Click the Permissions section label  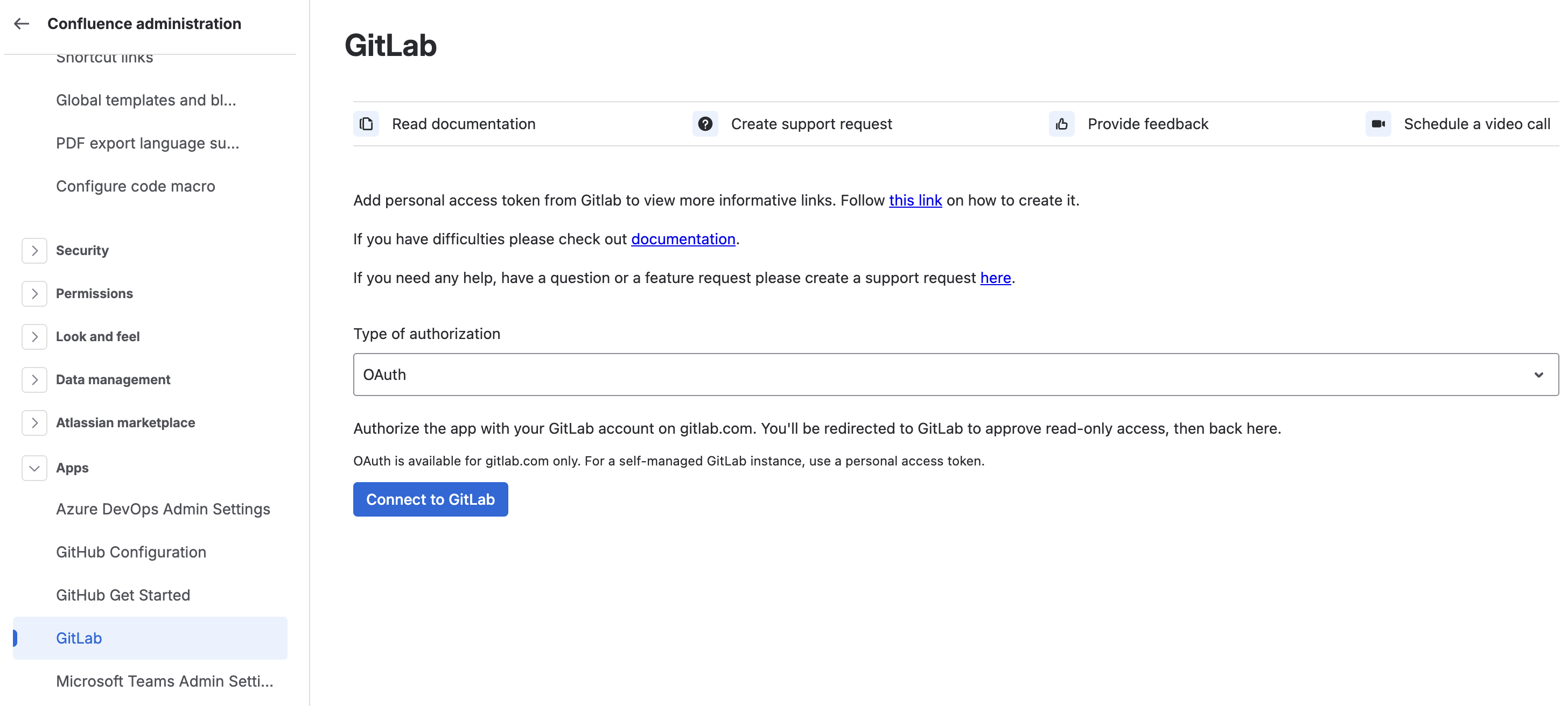(94, 294)
